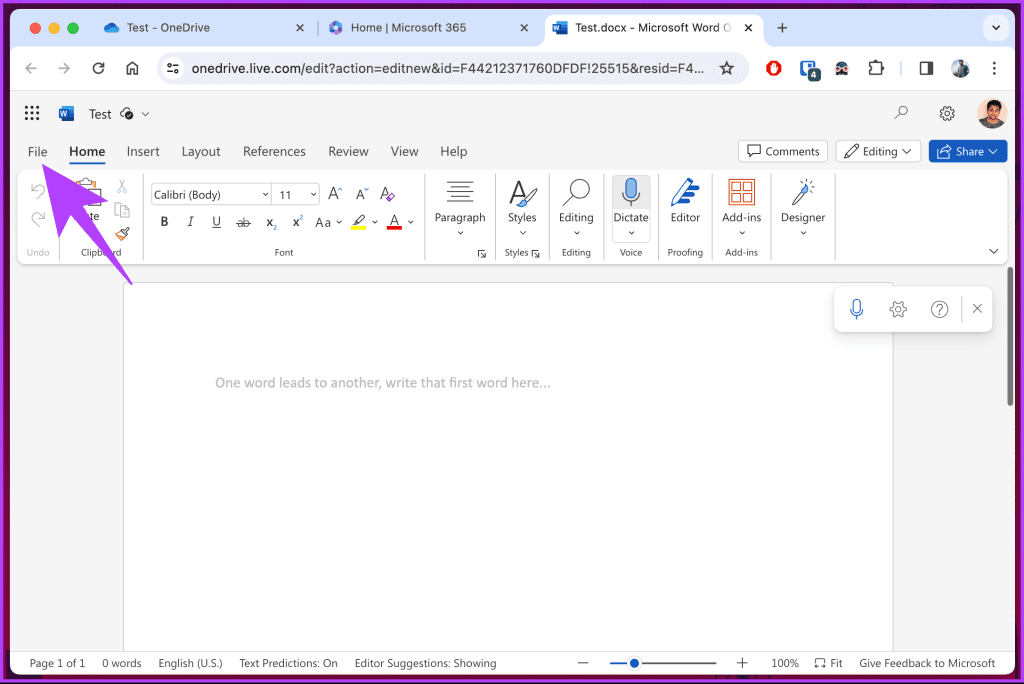The width and height of the screenshot is (1024, 684).
Task: Open the File menu
Action: [37, 151]
